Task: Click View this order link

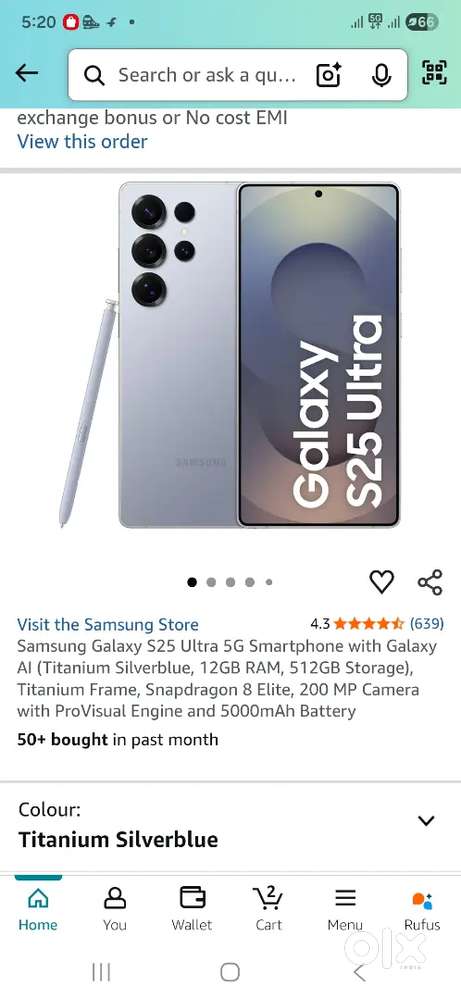Action: (82, 142)
